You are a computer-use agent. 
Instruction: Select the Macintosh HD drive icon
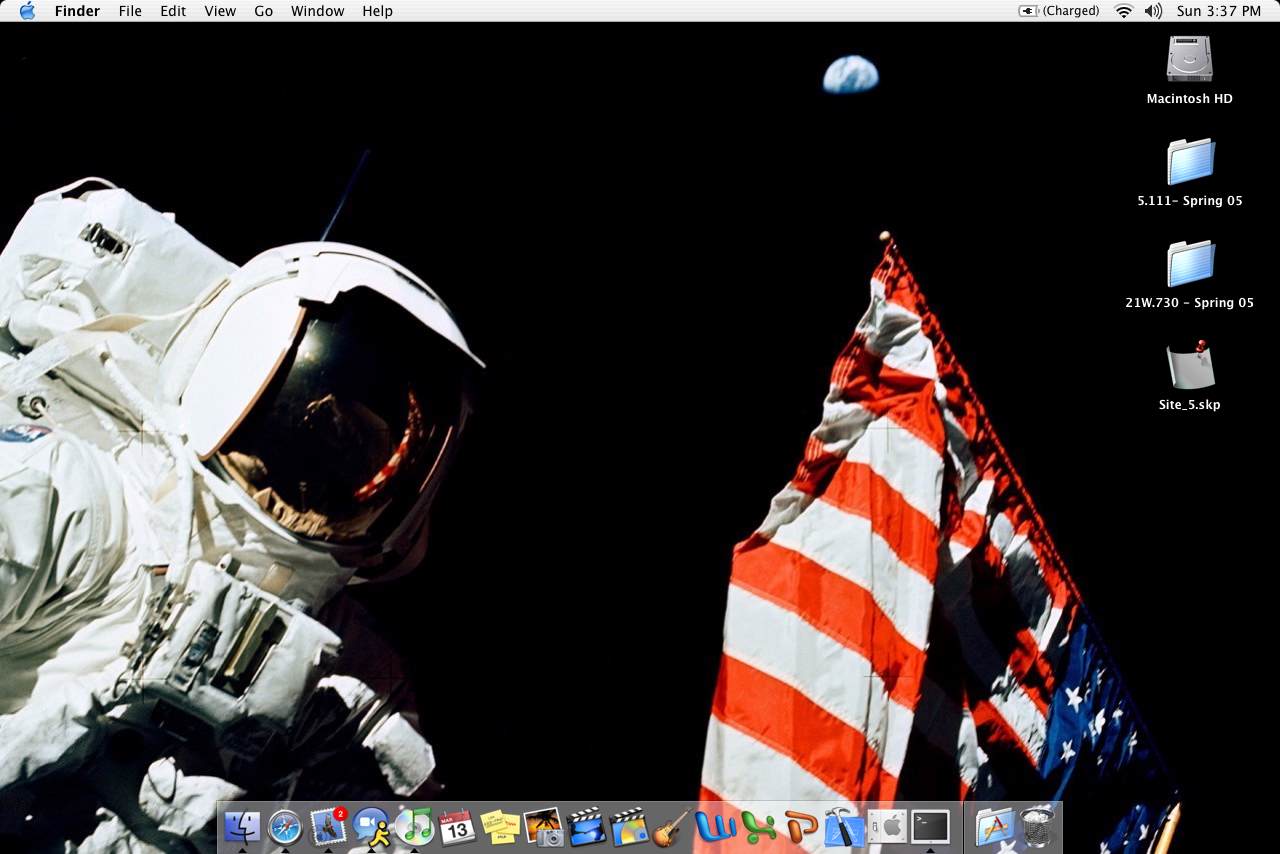pos(1189,60)
